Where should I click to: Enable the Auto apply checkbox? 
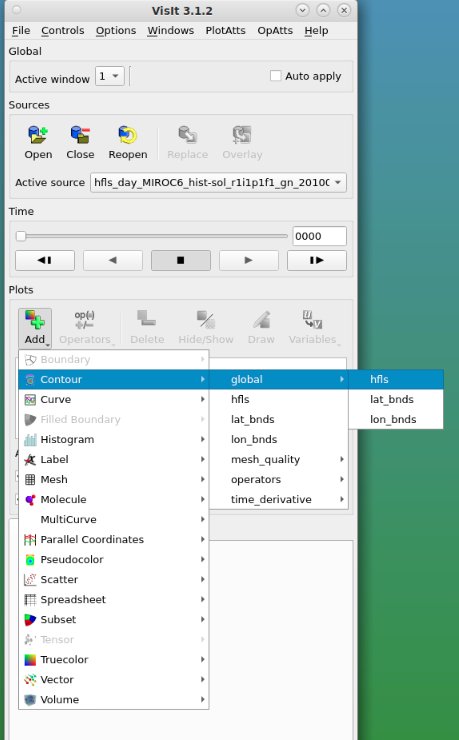tap(275, 76)
